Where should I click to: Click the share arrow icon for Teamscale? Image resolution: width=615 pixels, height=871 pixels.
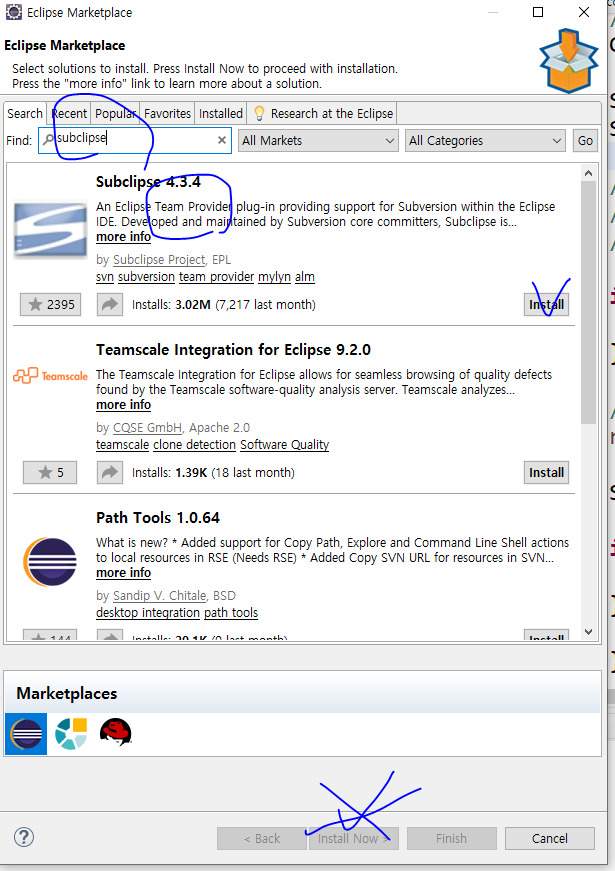tap(109, 473)
